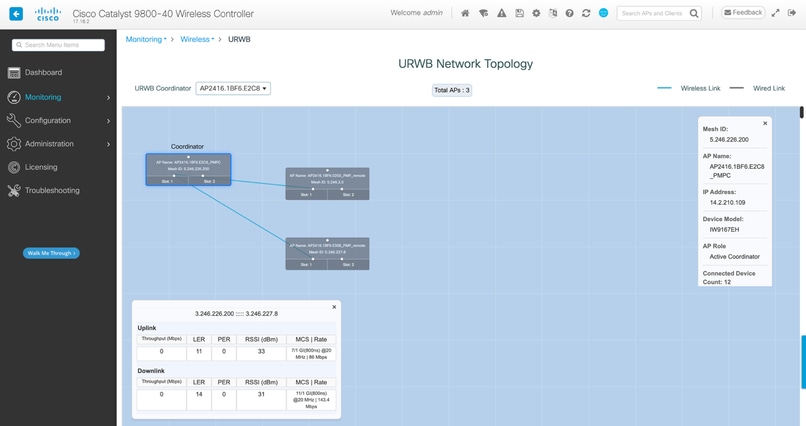Click the page scrollbar on right edge
Image resolution: width=806 pixels, height=426 pixels.
(x=803, y=362)
